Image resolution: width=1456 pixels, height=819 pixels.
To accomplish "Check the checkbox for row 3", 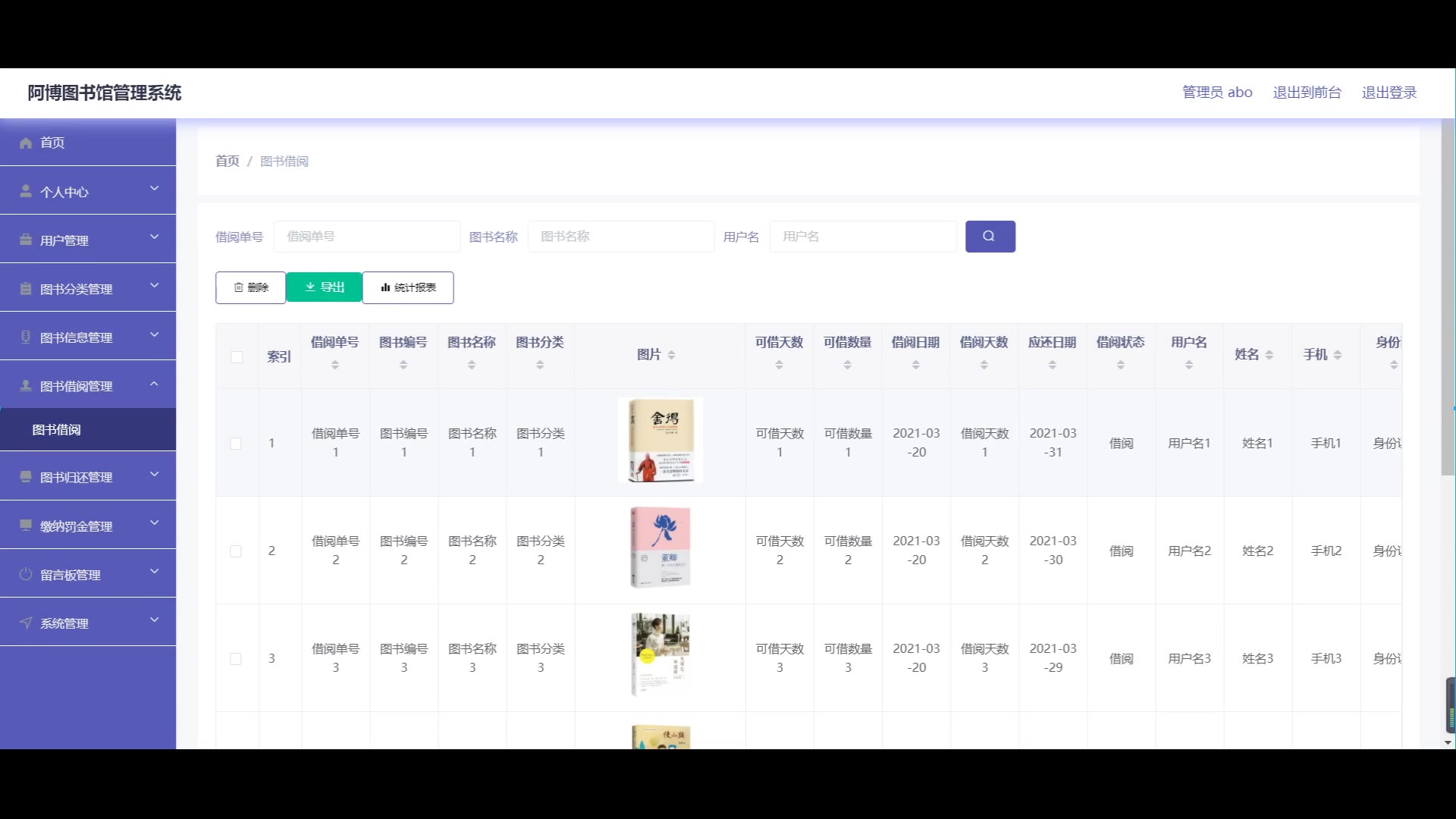I will pos(236,659).
